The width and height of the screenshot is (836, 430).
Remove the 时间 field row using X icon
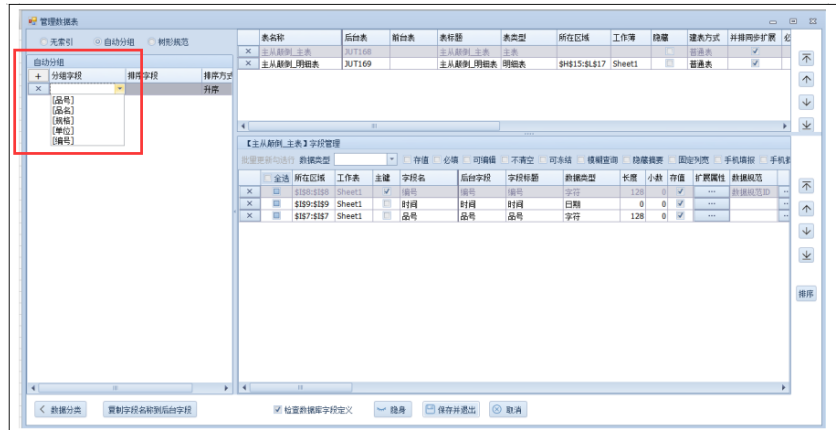coord(248,203)
